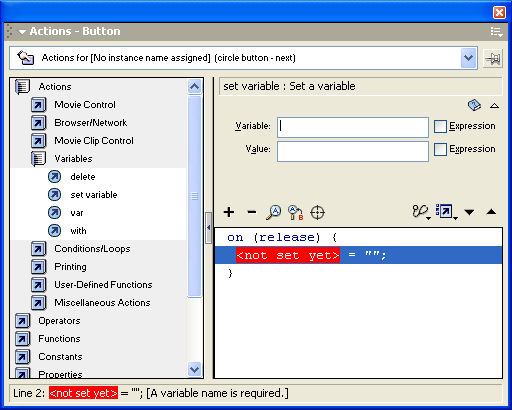Collapse the Actions - Button panel title arrow
Viewport: 512px width, 410px height.
click(22, 32)
